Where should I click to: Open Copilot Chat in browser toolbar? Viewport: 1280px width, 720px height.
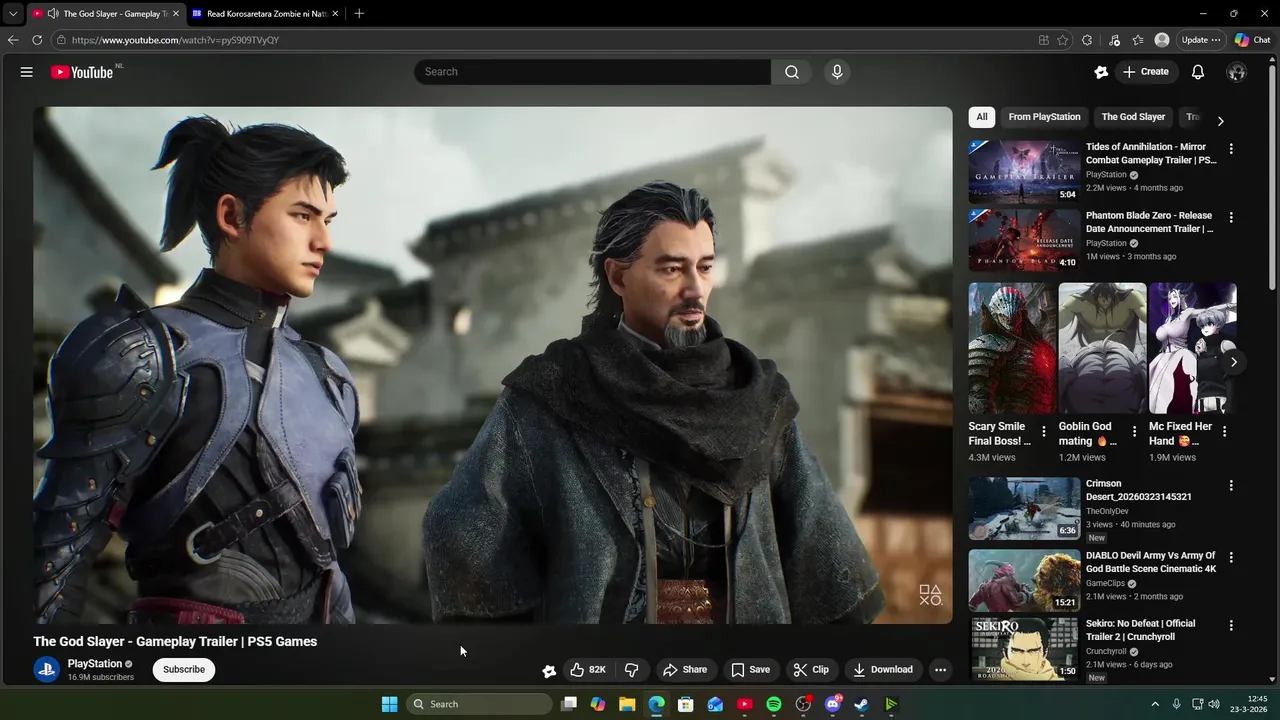(x=1252, y=40)
